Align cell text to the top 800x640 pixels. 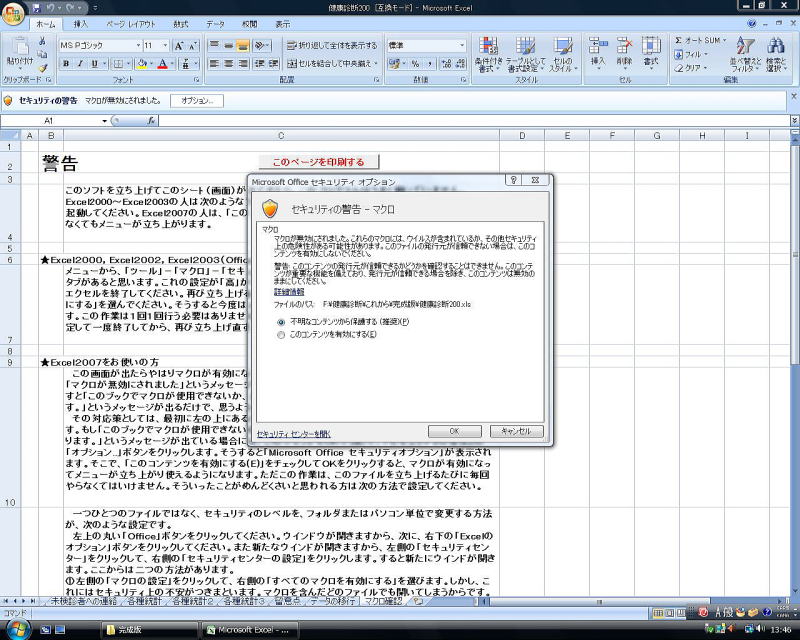point(214,45)
